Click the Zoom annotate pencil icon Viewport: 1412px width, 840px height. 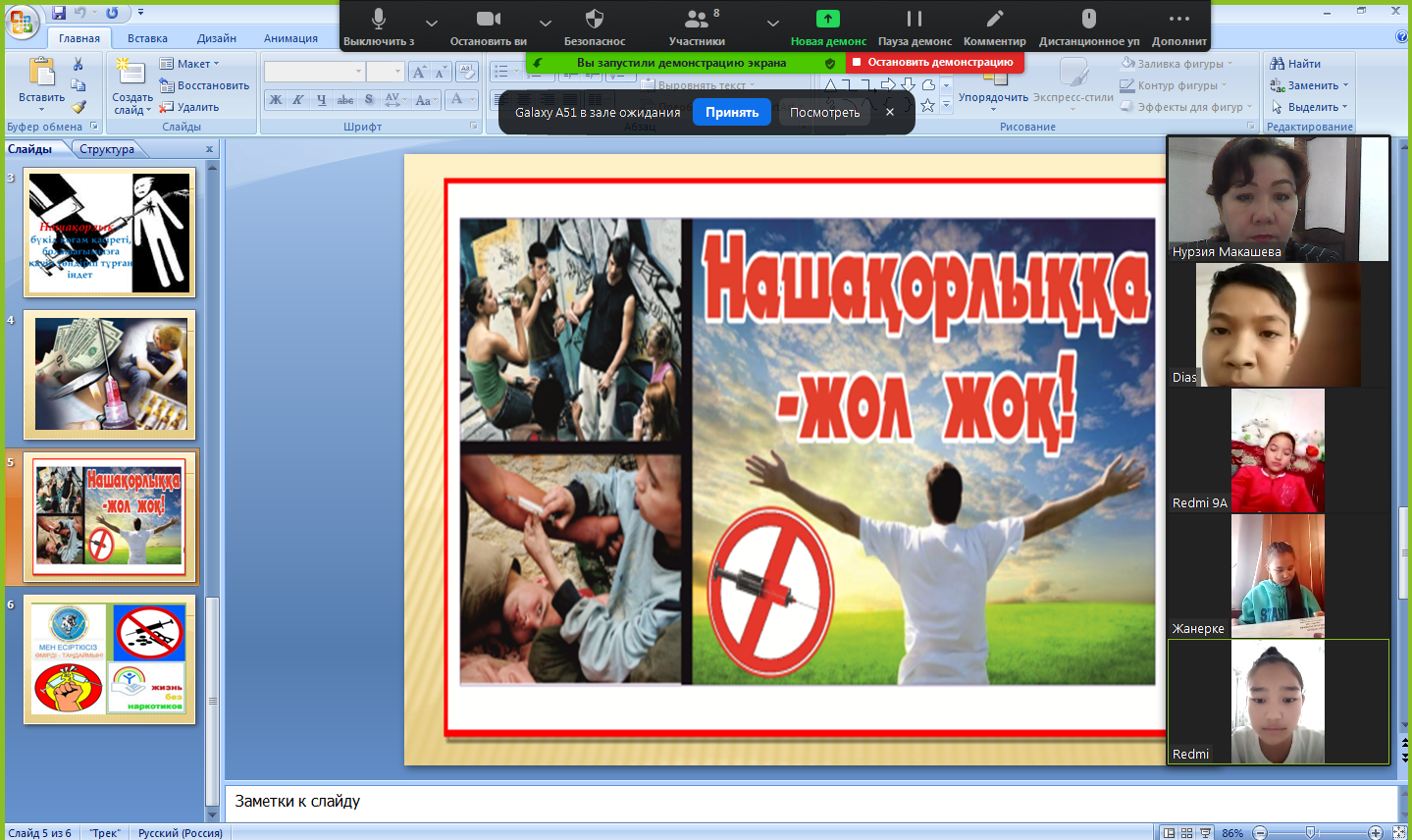tap(994, 20)
